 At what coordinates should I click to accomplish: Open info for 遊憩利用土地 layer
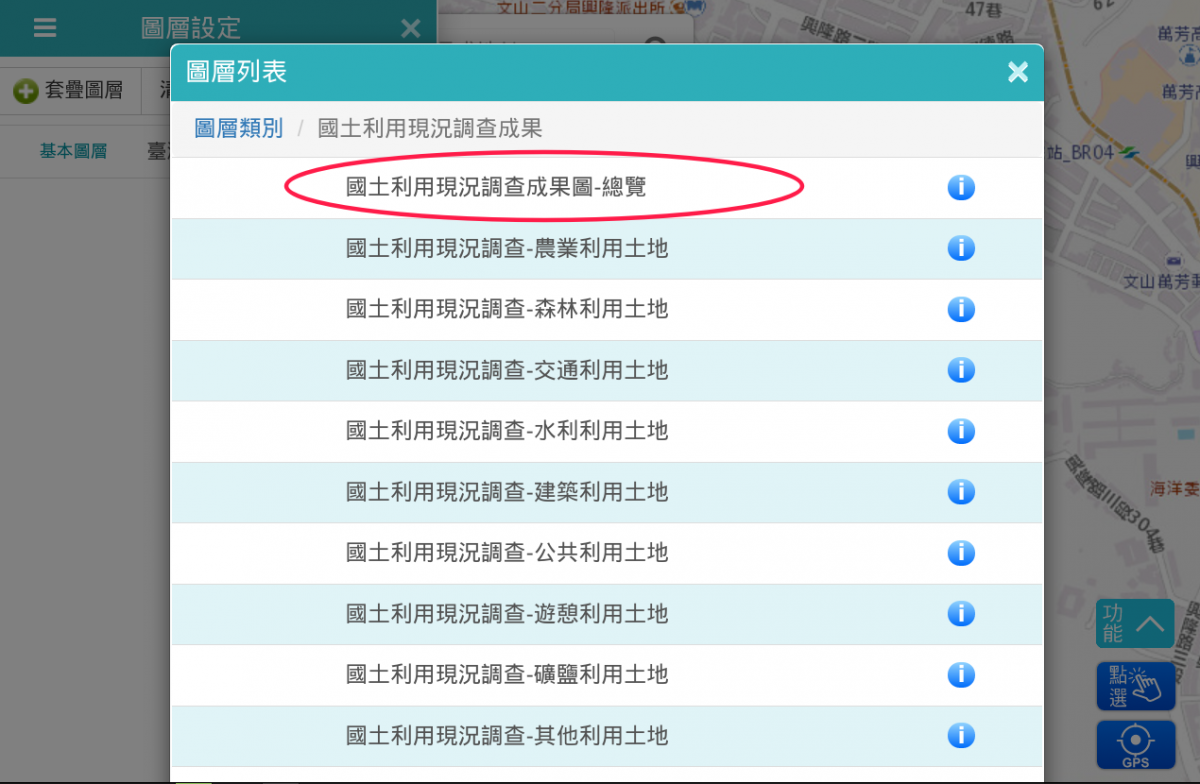pos(961,613)
